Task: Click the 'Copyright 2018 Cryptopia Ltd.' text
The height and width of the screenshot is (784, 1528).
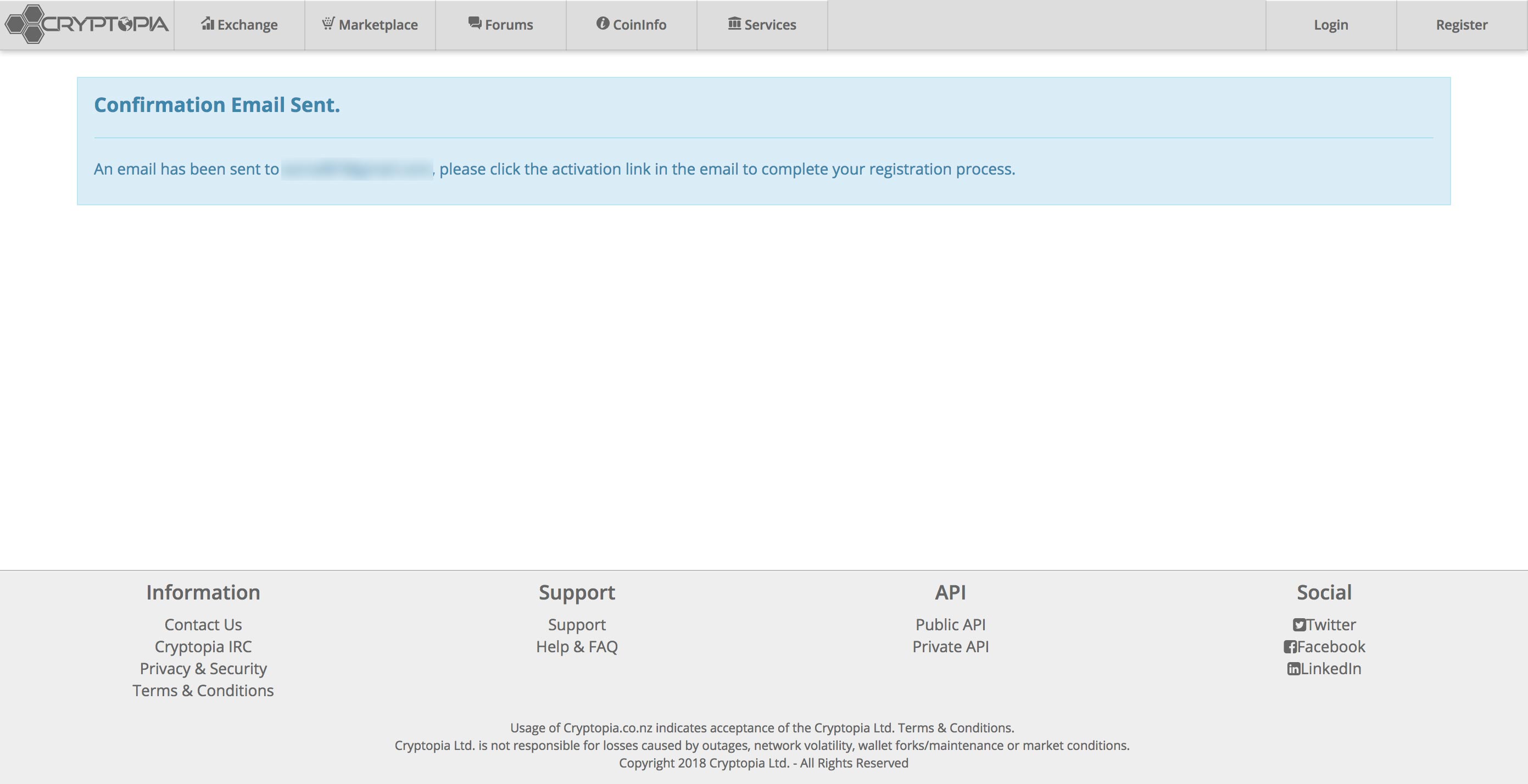Action: click(704, 763)
